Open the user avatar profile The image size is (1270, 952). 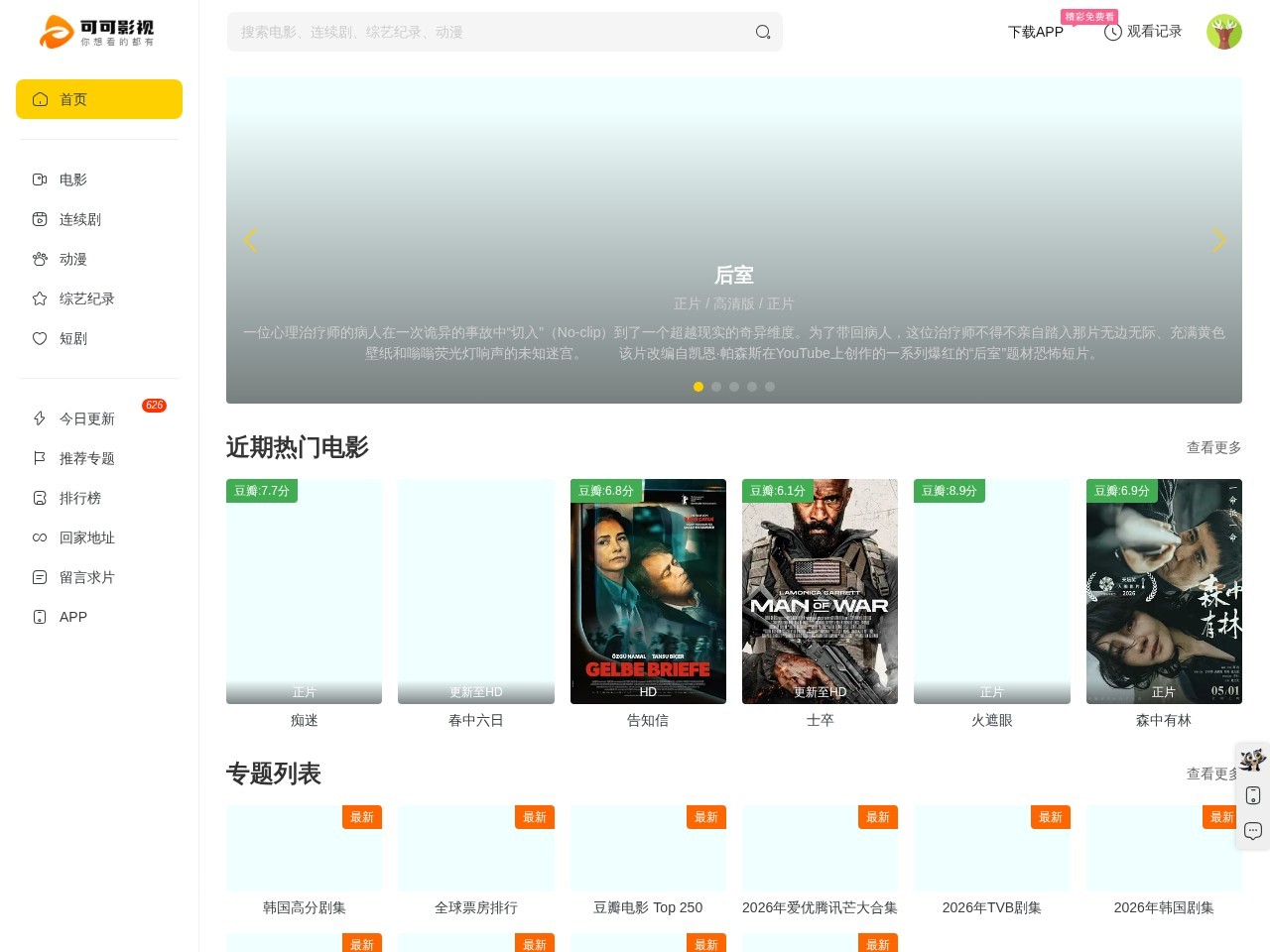[1224, 32]
